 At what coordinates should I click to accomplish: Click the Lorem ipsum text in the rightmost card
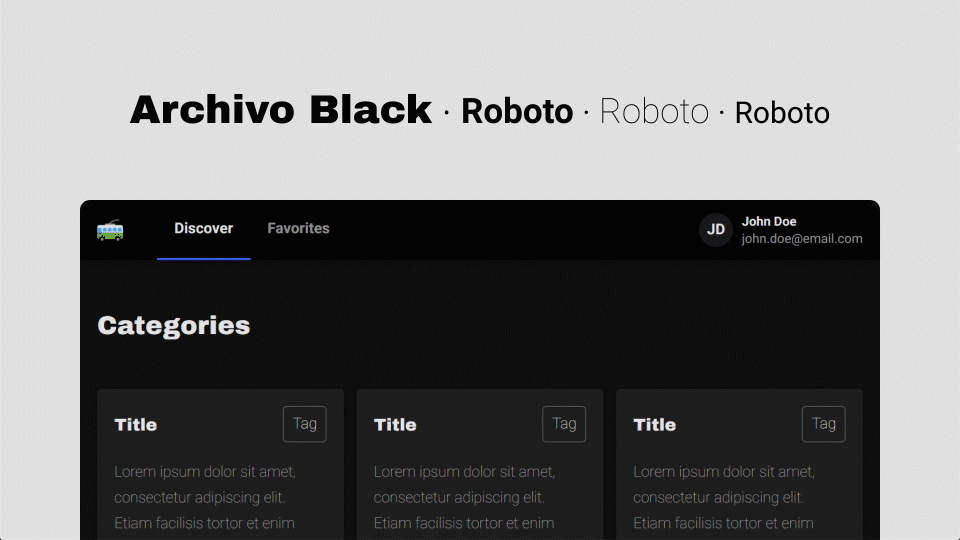724,497
